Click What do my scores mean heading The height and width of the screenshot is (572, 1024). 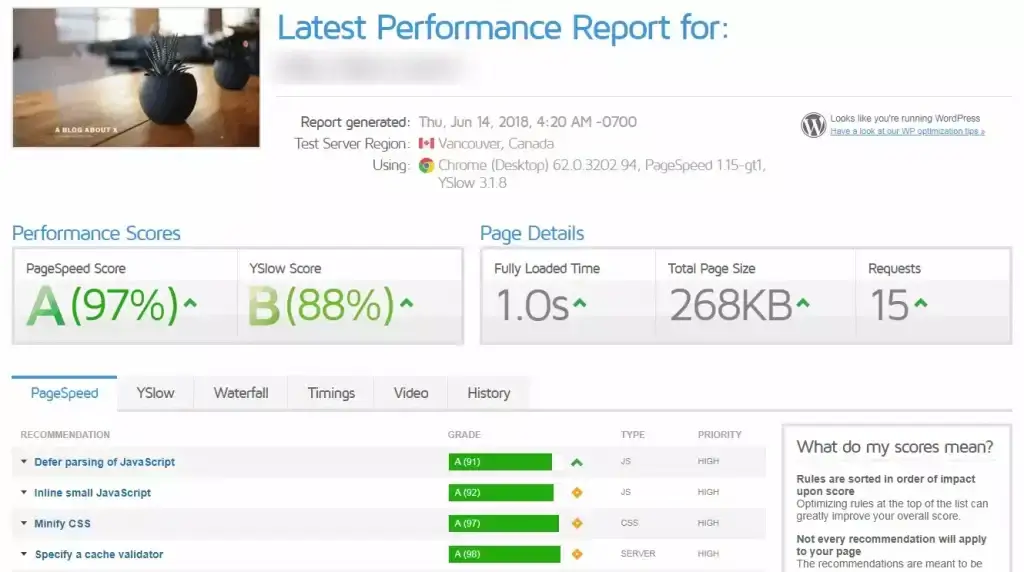[x=895, y=447]
